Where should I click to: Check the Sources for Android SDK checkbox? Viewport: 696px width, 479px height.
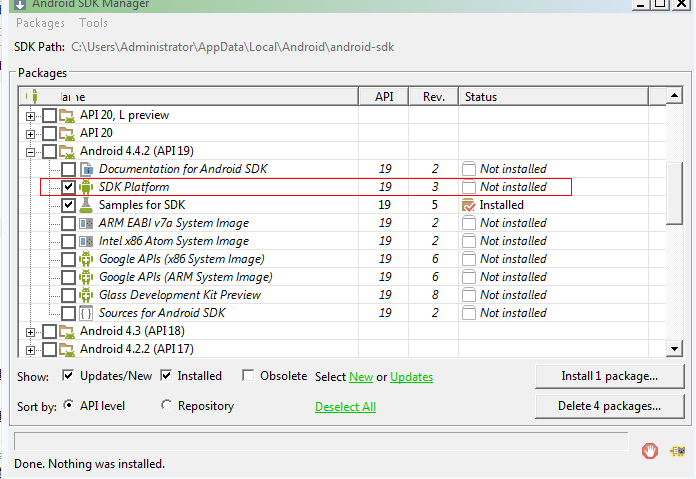click(x=68, y=313)
